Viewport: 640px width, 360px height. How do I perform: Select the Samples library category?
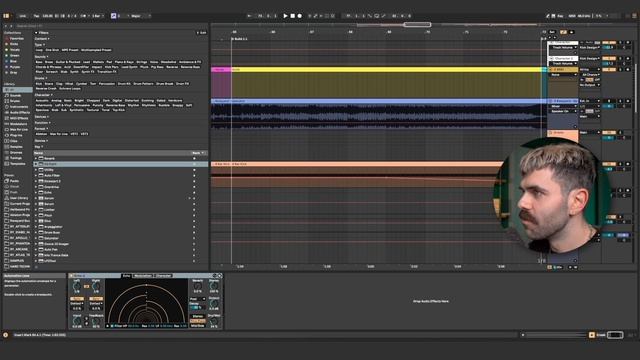[x=16, y=147]
